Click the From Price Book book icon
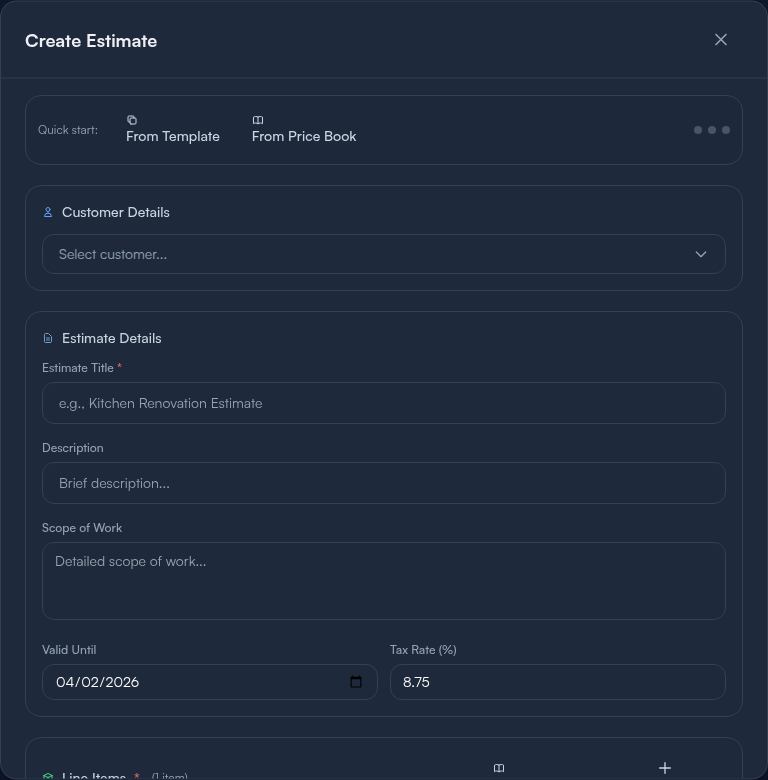Image resolution: width=768 pixels, height=780 pixels. tap(258, 120)
